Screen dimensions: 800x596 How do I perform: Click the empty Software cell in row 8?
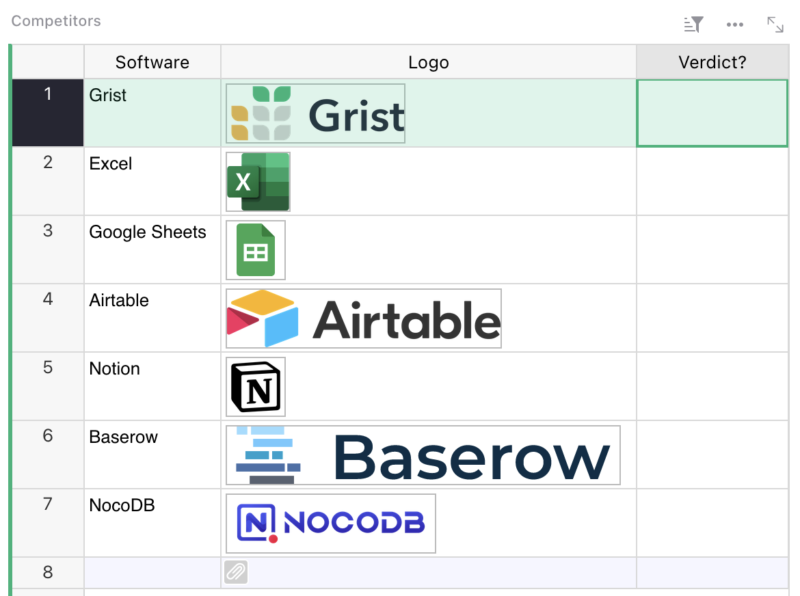pos(151,572)
